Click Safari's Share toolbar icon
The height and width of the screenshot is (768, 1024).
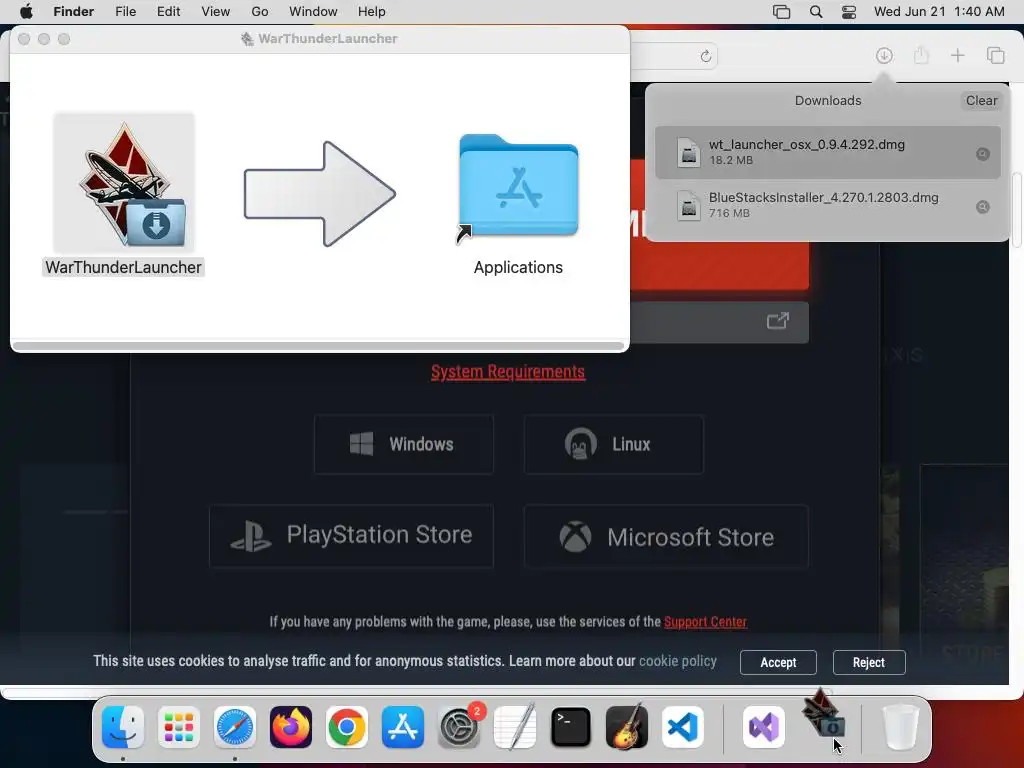[x=921, y=56]
